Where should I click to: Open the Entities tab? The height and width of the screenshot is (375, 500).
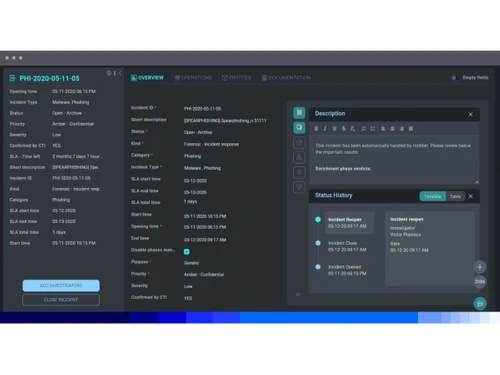236,78
